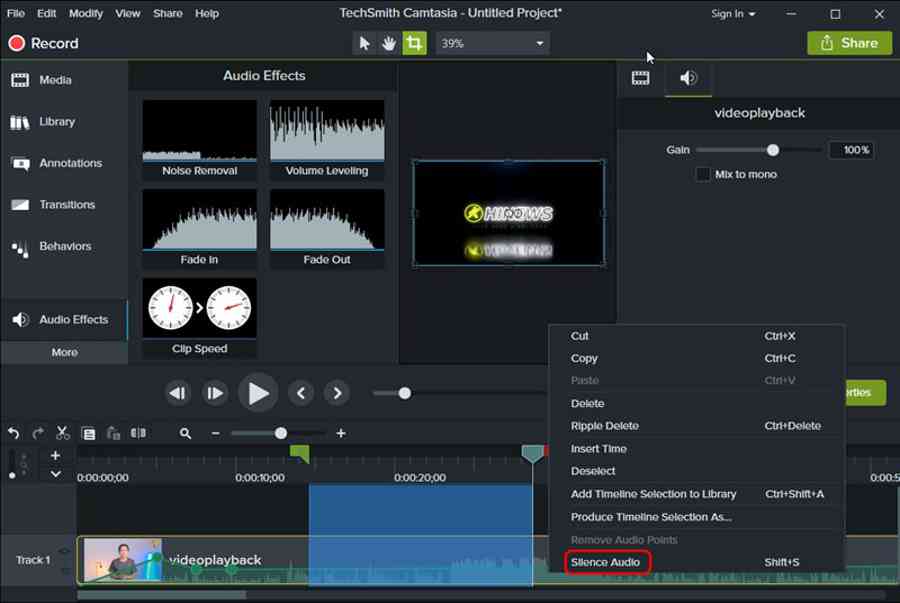Click the timeline zoom slider handle
The image size is (900, 603).
coord(281,433)
